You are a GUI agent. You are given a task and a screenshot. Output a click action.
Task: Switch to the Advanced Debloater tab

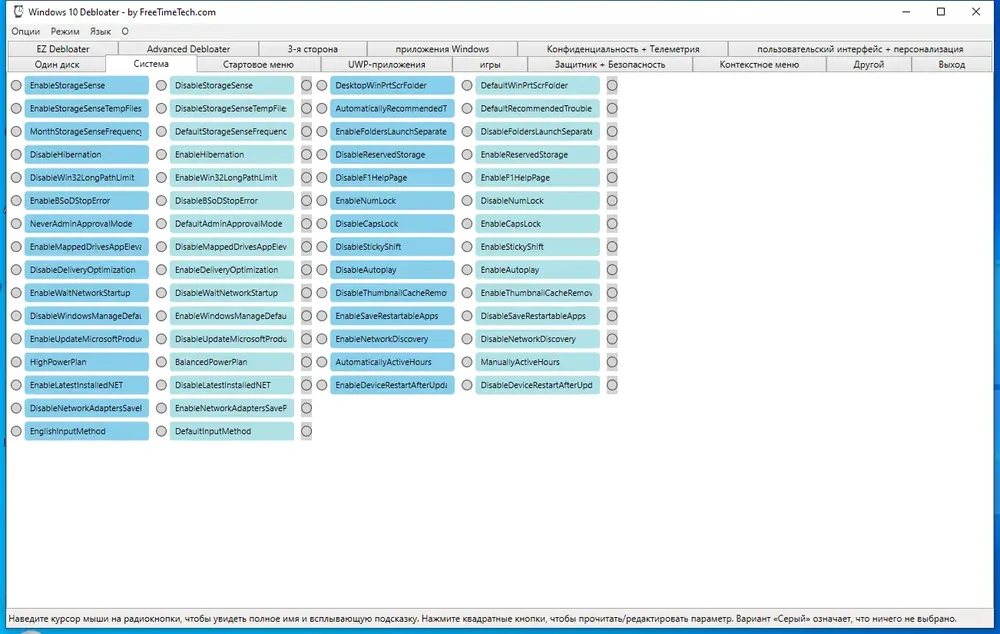[188, 48]
